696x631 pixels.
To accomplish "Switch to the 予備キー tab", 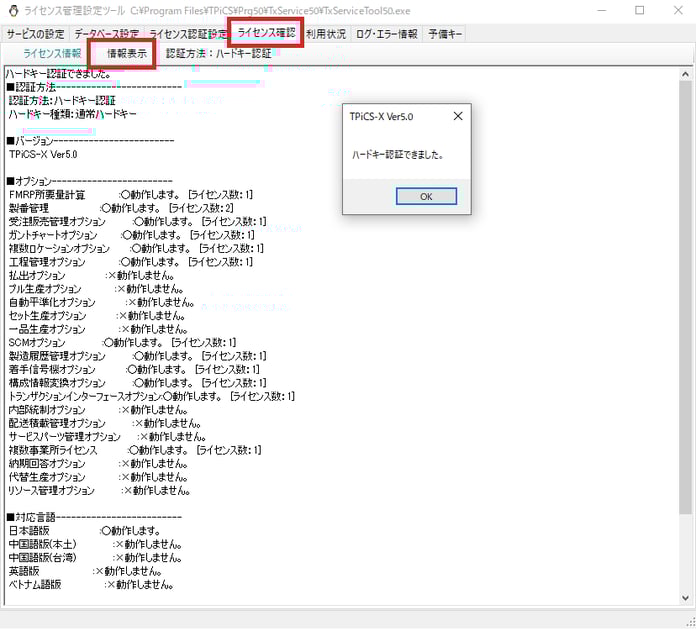I will tap(445, 34).
